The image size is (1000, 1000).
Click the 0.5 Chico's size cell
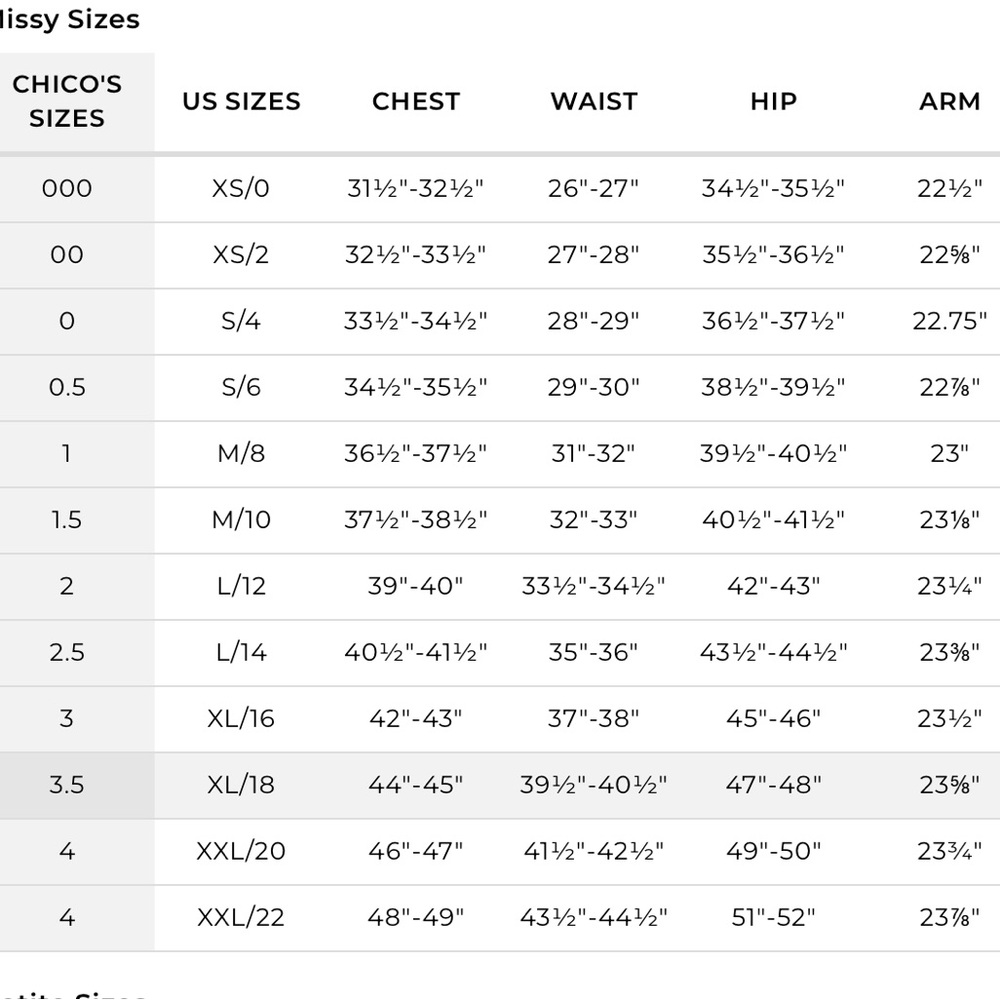67,388
